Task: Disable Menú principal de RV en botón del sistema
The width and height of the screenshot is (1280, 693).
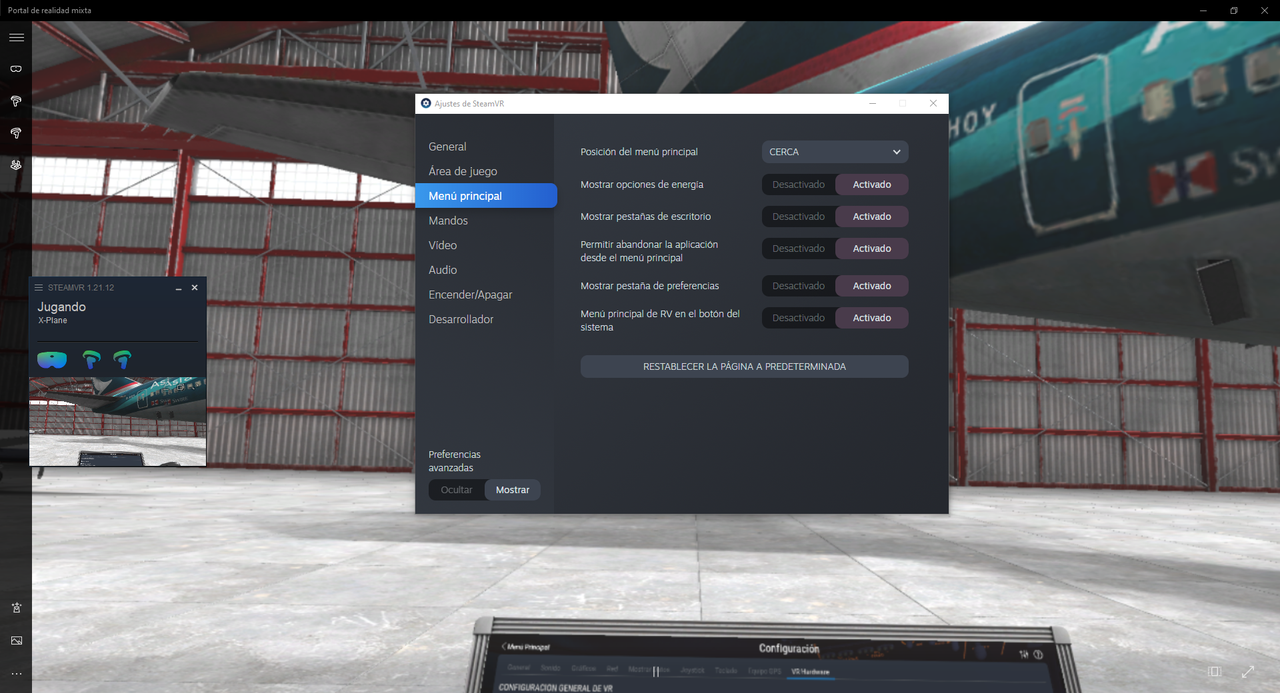Action: point(798,317)
